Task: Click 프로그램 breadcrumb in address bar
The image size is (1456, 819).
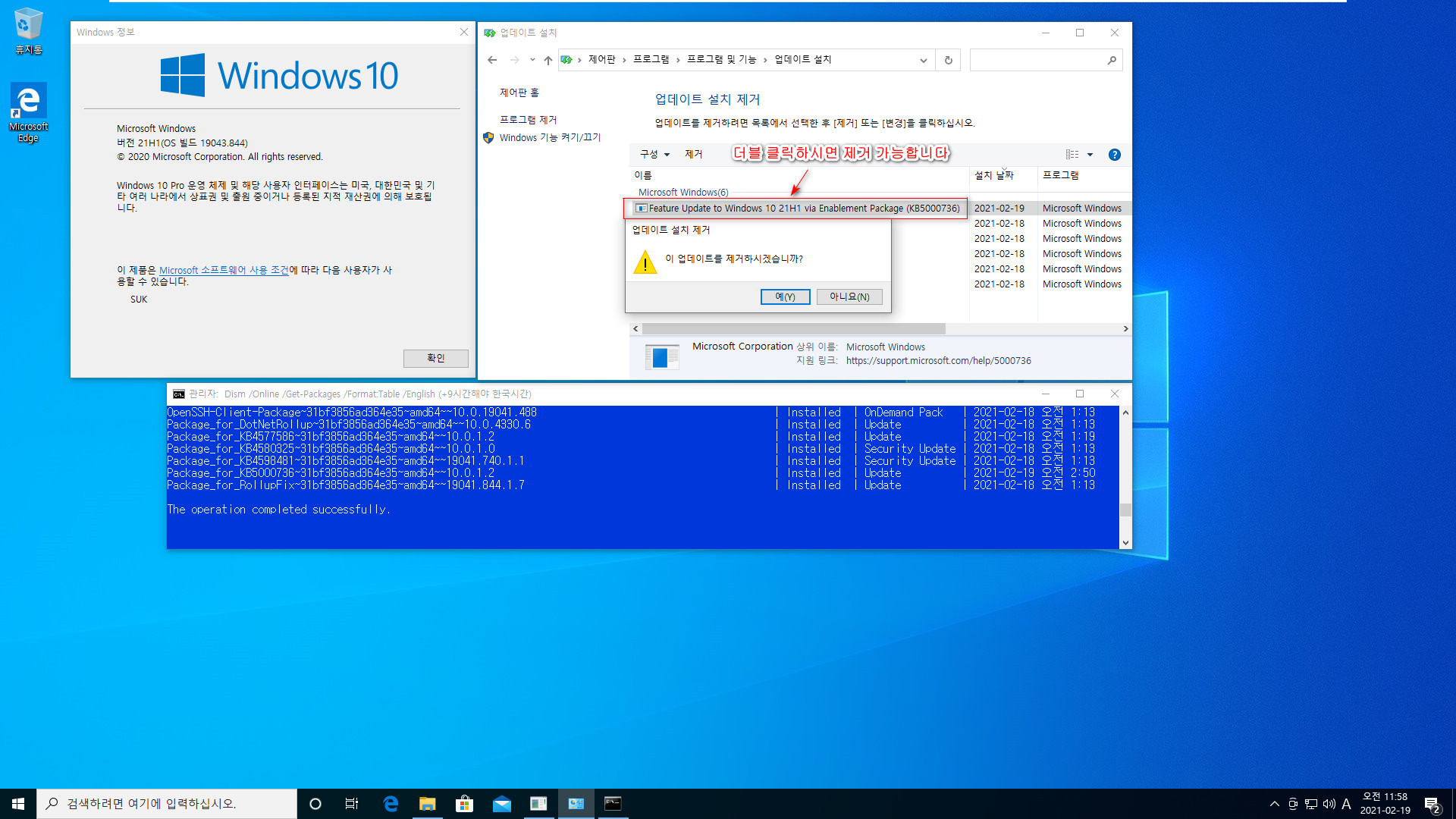Action: tap(651, 60)
